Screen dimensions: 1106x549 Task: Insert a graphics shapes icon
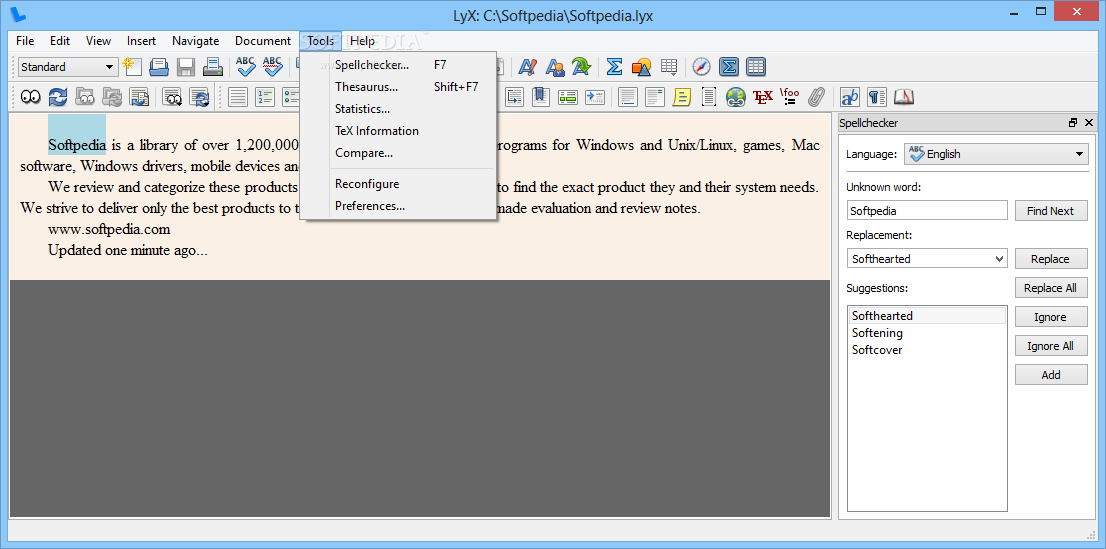pyautogui.click(x=641, y=67)
